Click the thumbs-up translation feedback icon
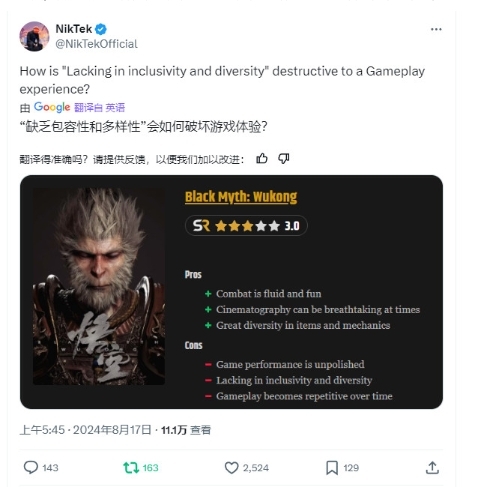 point(262,159)
